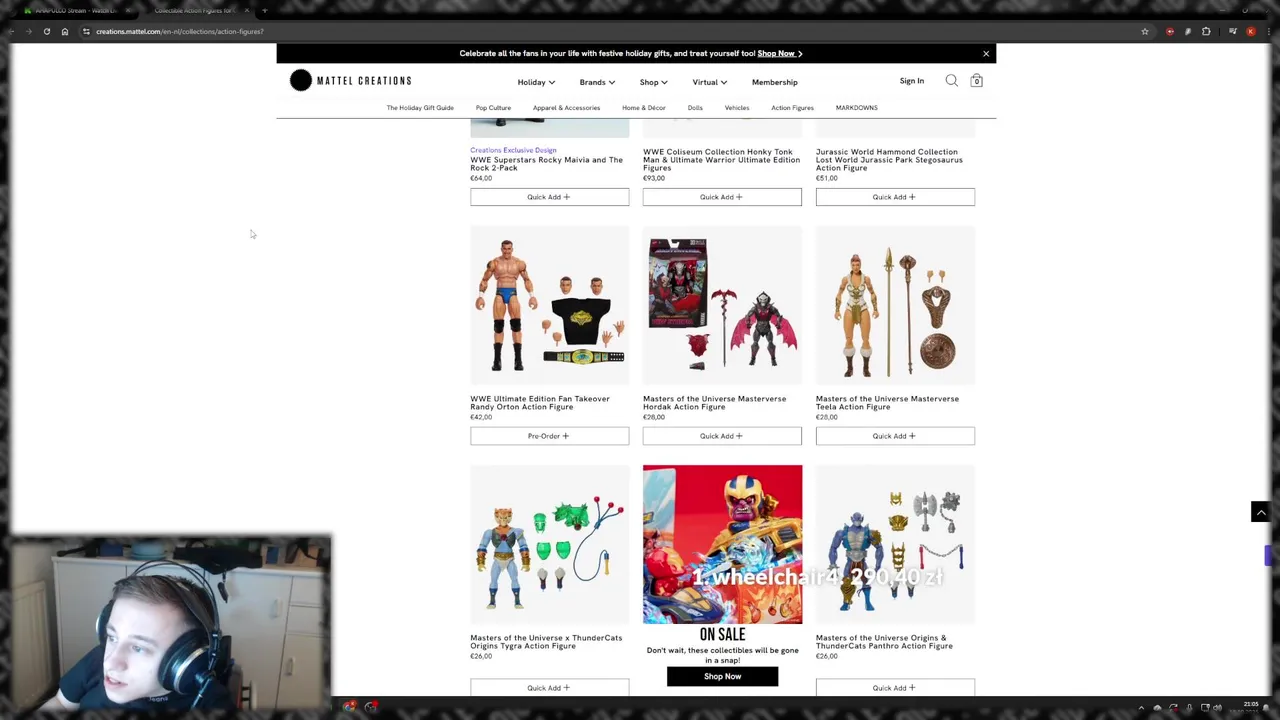Image resolution: width=1280 pixels, height=720 pixels.
Task: Open the Membership page
Action: coord(775,82)
